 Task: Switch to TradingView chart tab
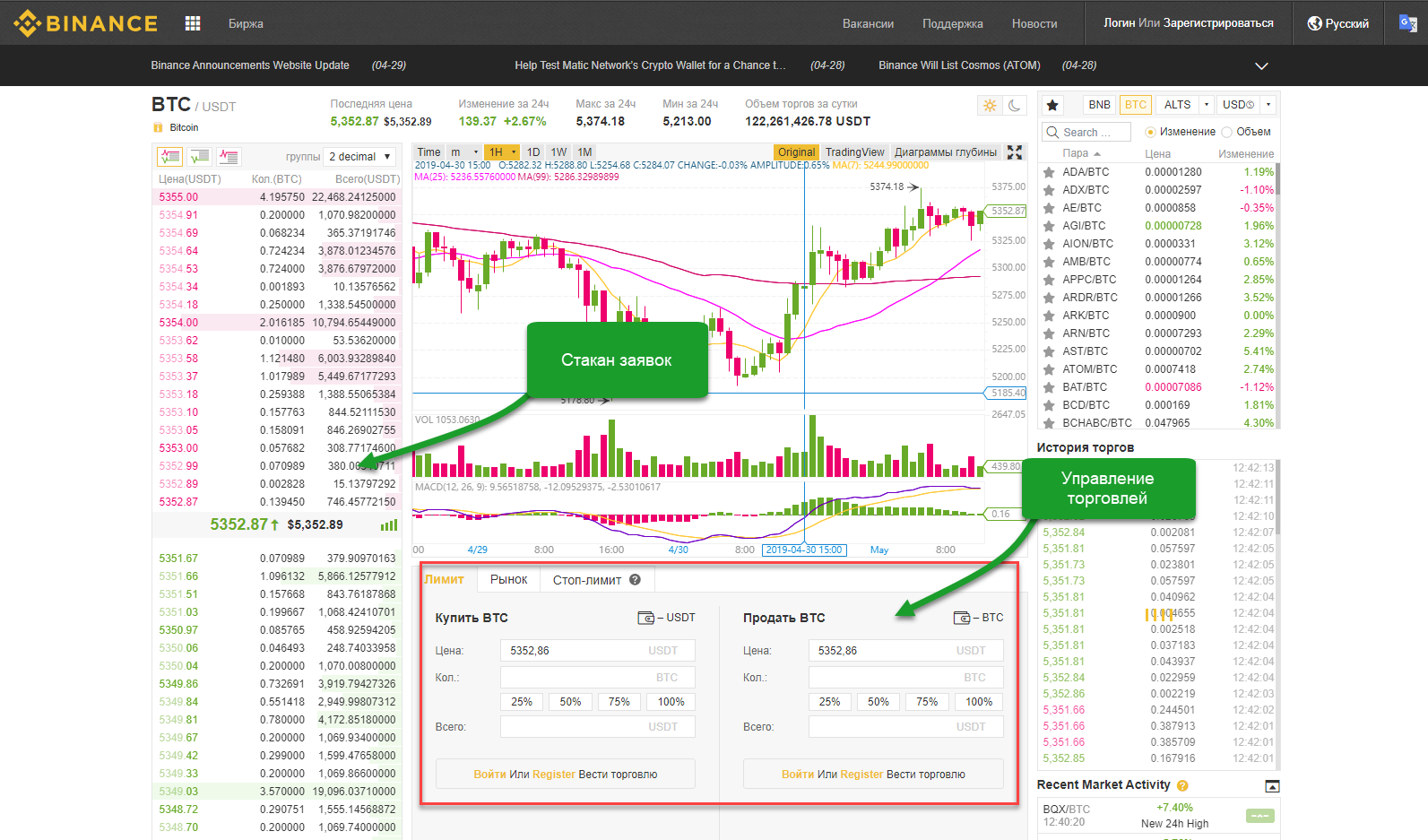pyautogui.click(x=854, y=152)
